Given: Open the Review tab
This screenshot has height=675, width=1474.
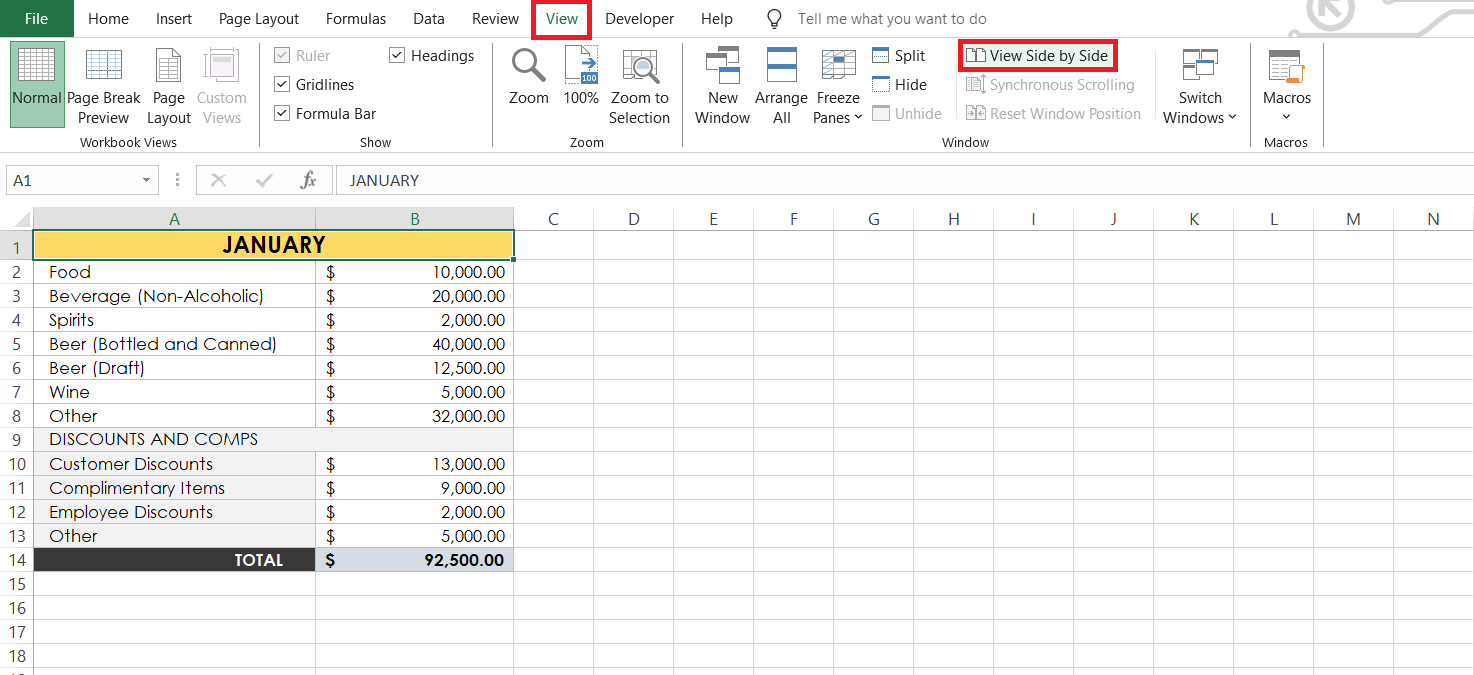Looking at the screenshot, I should coord(495,19).
